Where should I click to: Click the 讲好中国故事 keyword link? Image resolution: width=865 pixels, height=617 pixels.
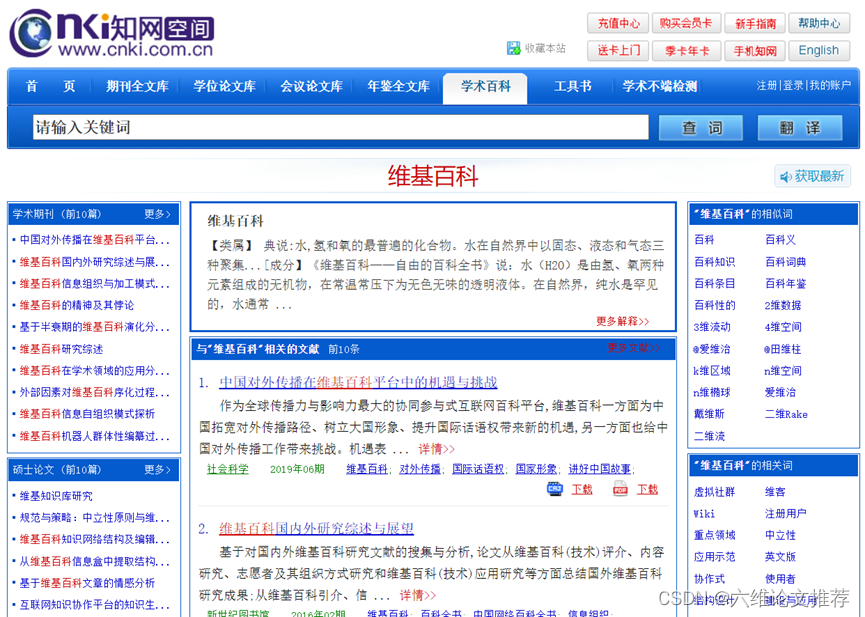point(600,469)
